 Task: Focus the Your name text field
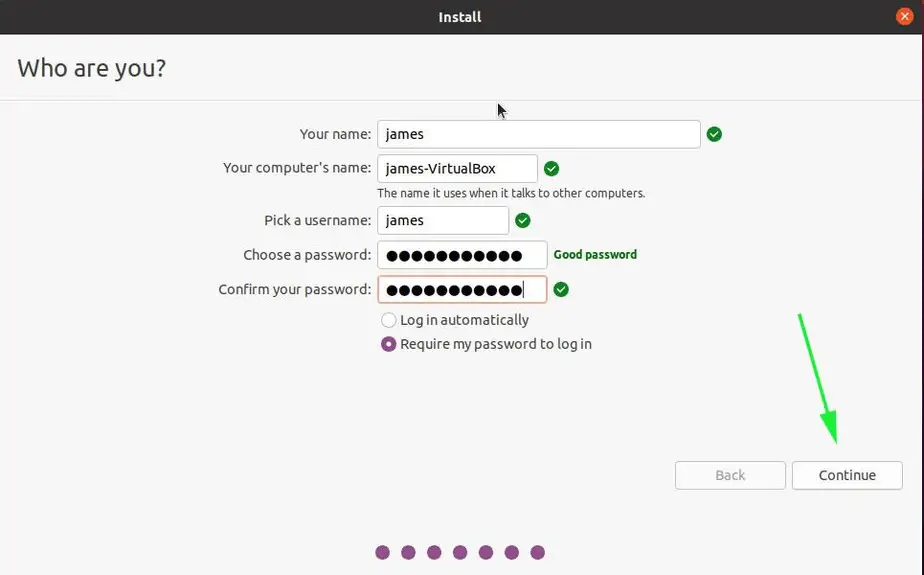539,134
